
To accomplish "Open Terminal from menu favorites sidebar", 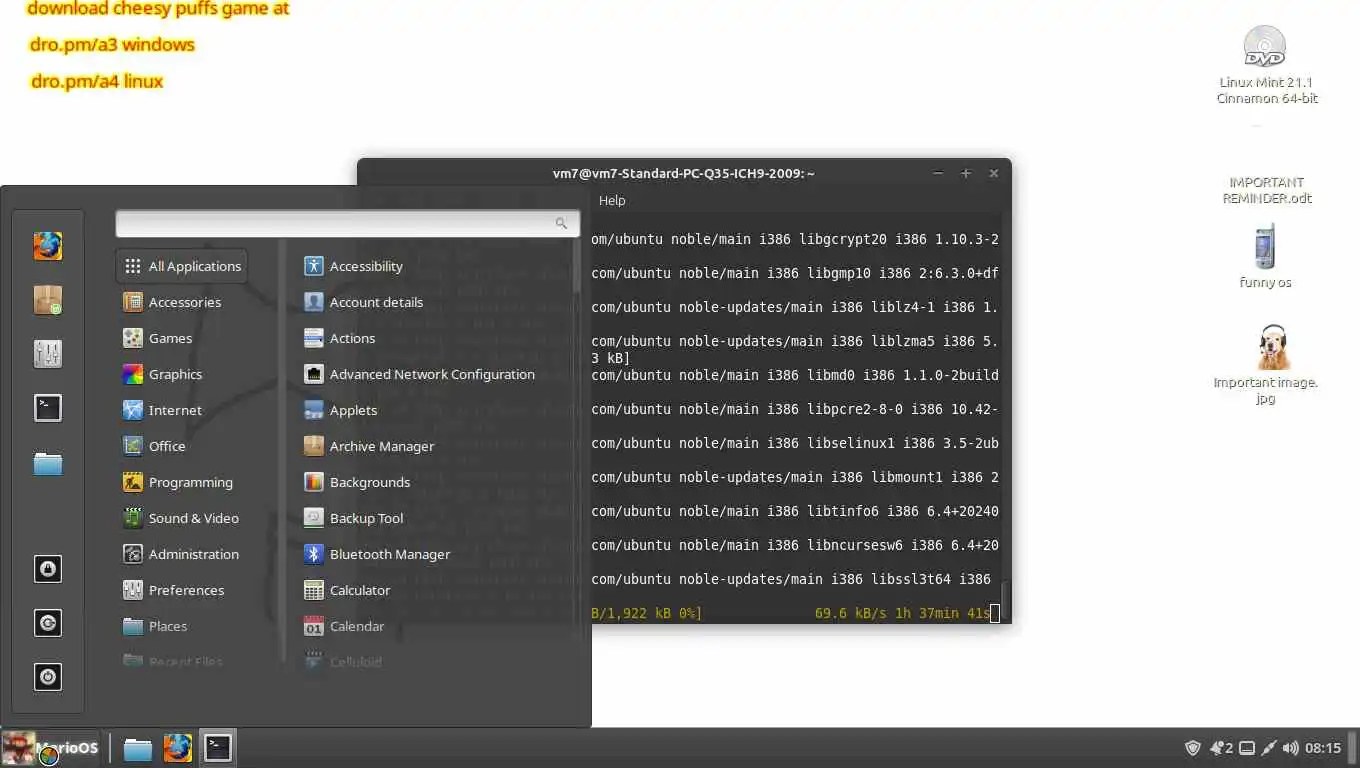I will tap(48, 407).
